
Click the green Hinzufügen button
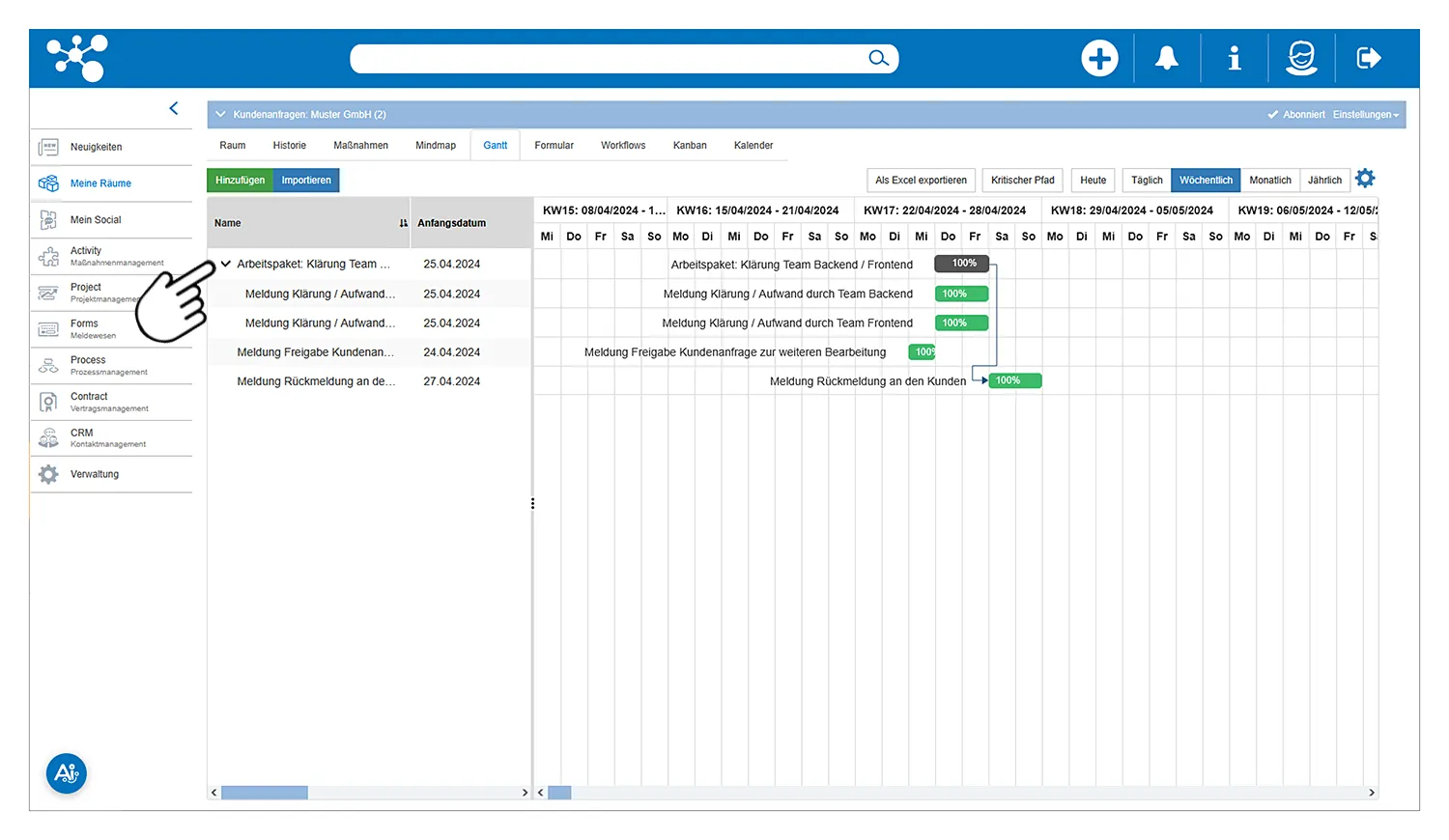coord(240,181)
